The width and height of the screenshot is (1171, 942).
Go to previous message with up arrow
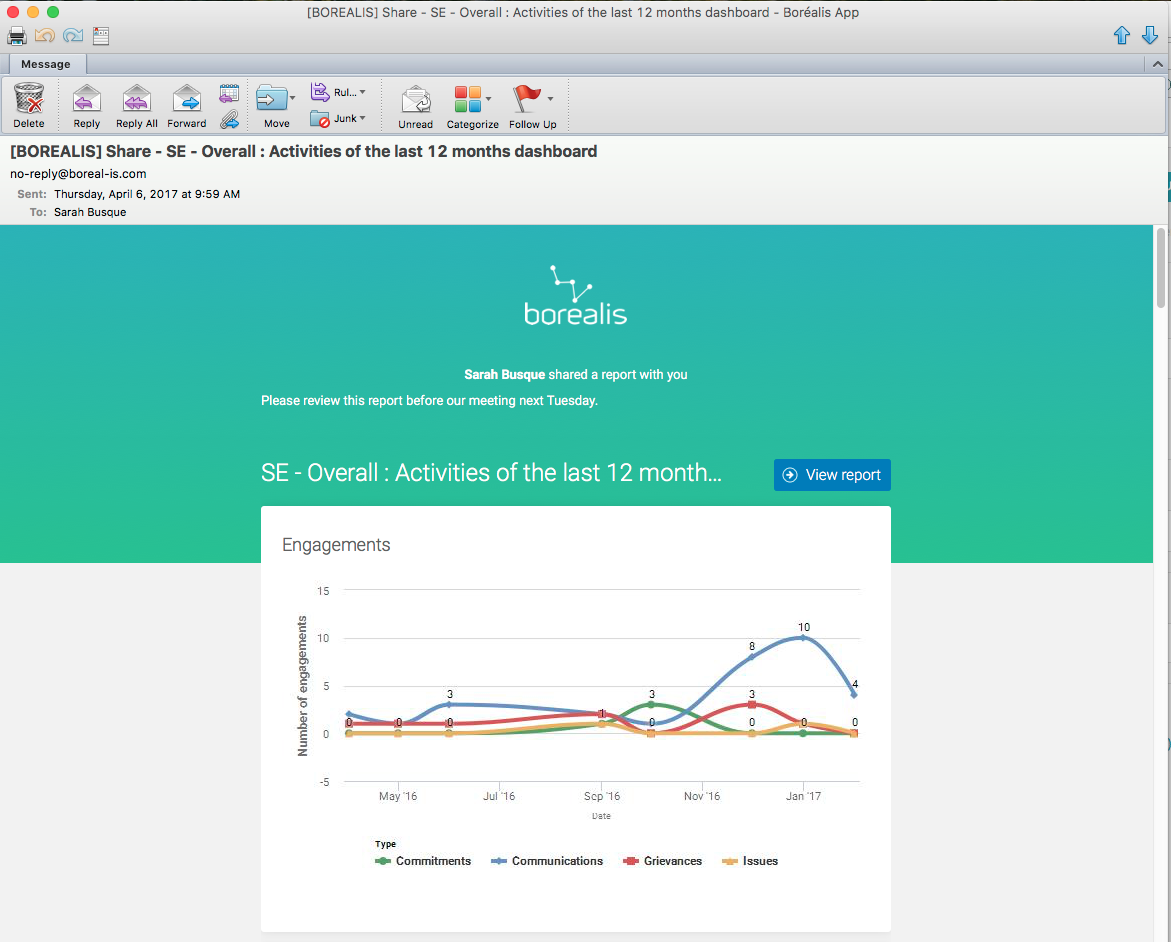[x=1122, y=35]
